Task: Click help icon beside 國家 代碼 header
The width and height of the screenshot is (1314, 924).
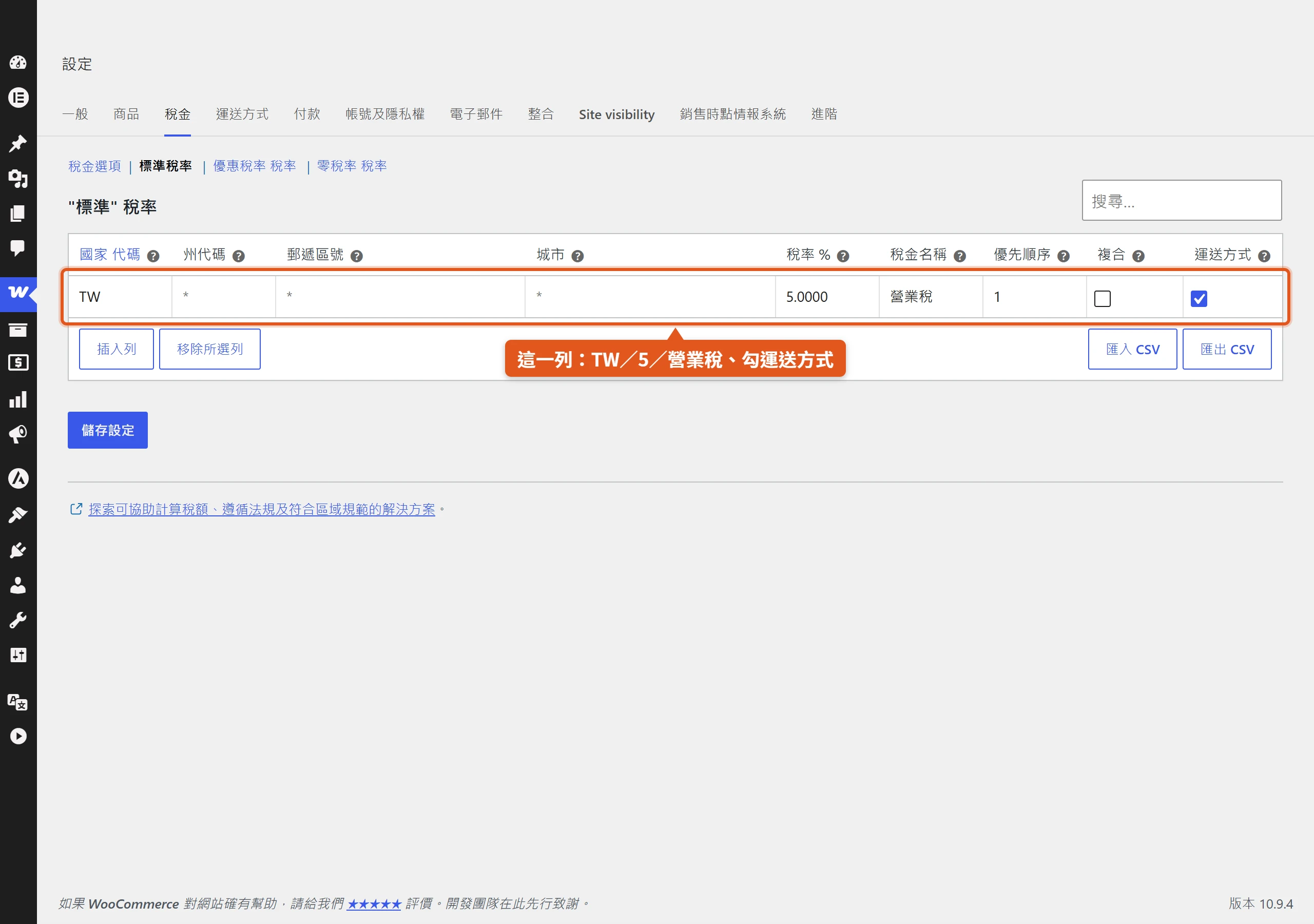Action: pos(153,256)
